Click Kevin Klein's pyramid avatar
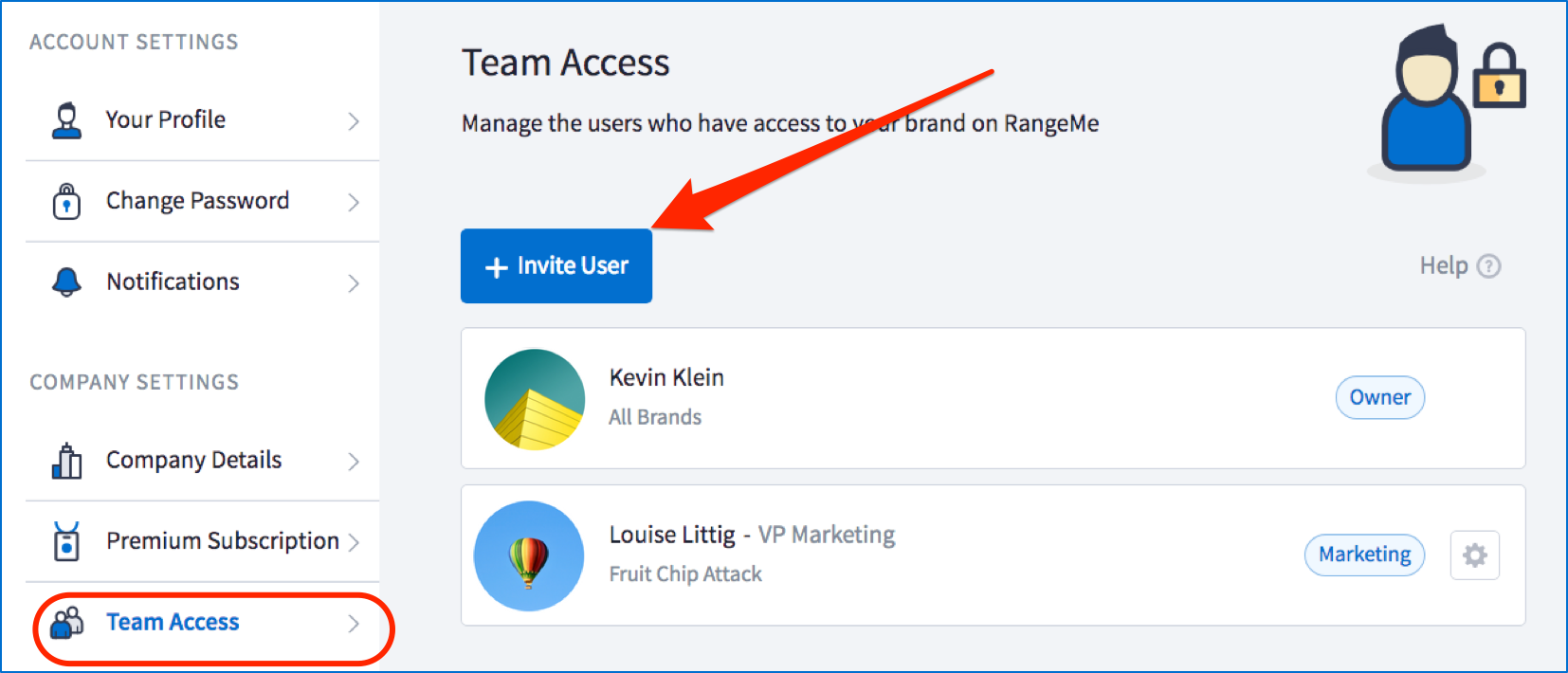 pyautogui.click(x=534, y=399)
